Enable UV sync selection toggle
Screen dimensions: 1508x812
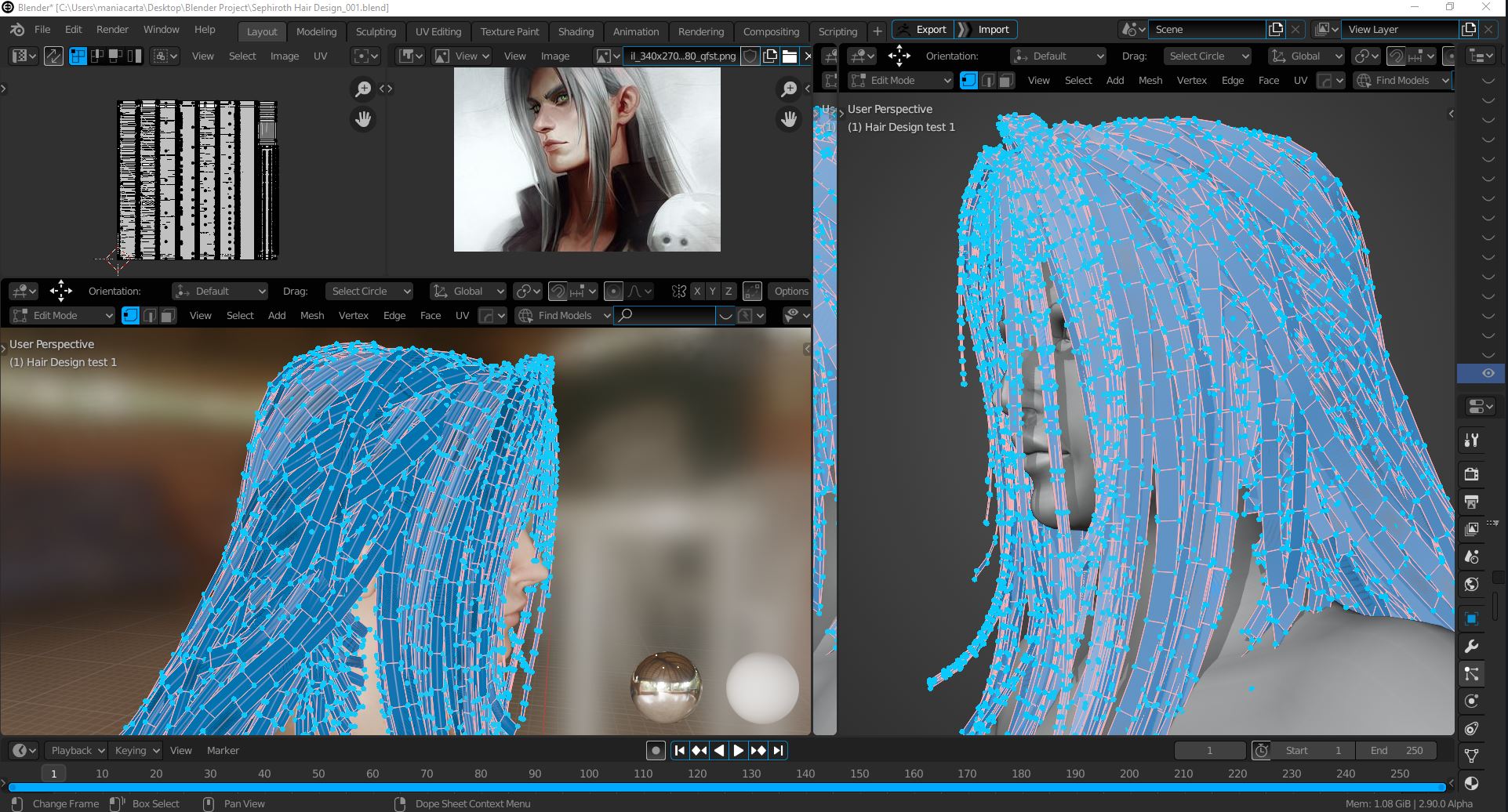53,56
